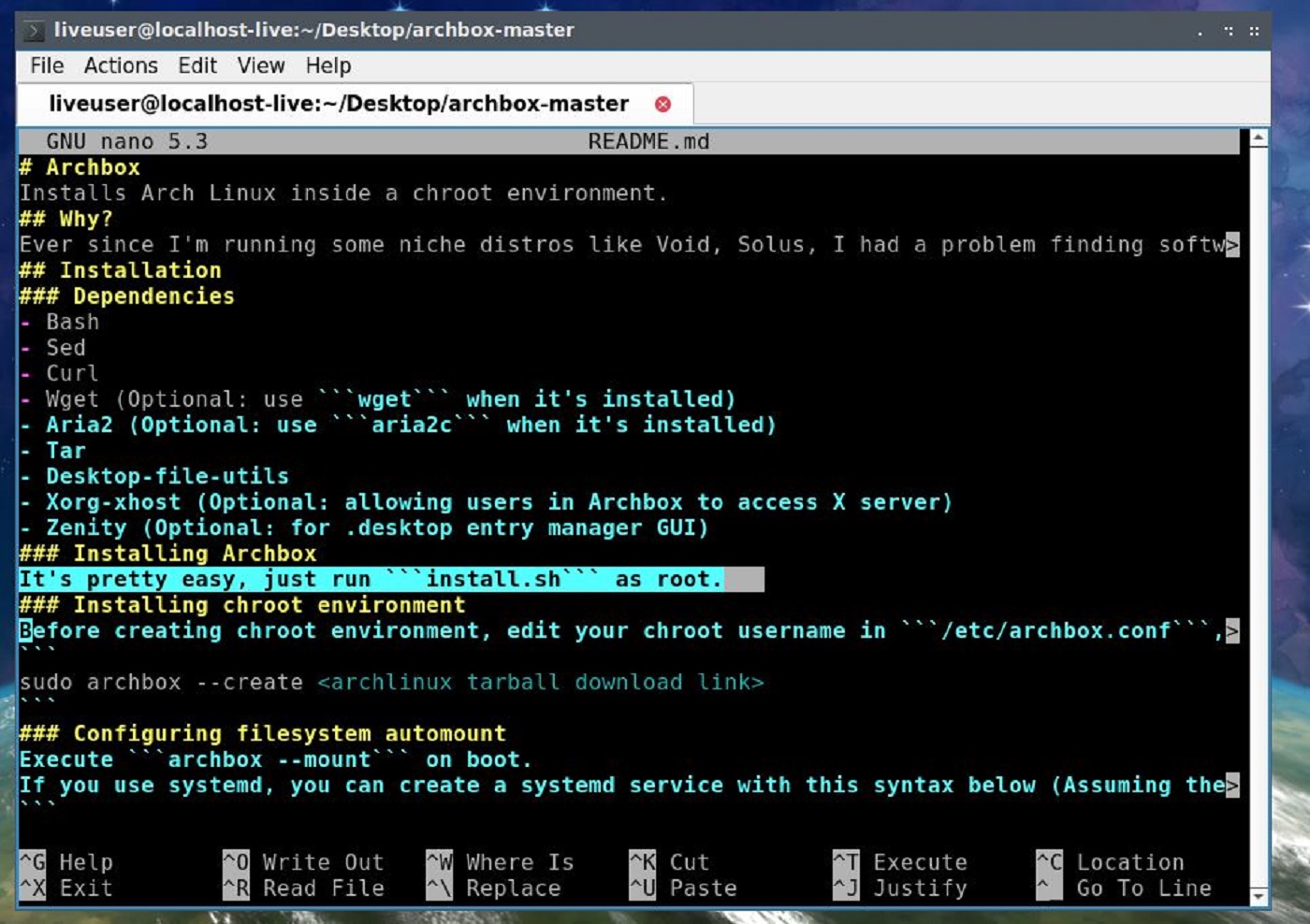The height and width of the screenshot is (924, 1310).
Task: Open the View menu
Action: (x=260, y=65)
